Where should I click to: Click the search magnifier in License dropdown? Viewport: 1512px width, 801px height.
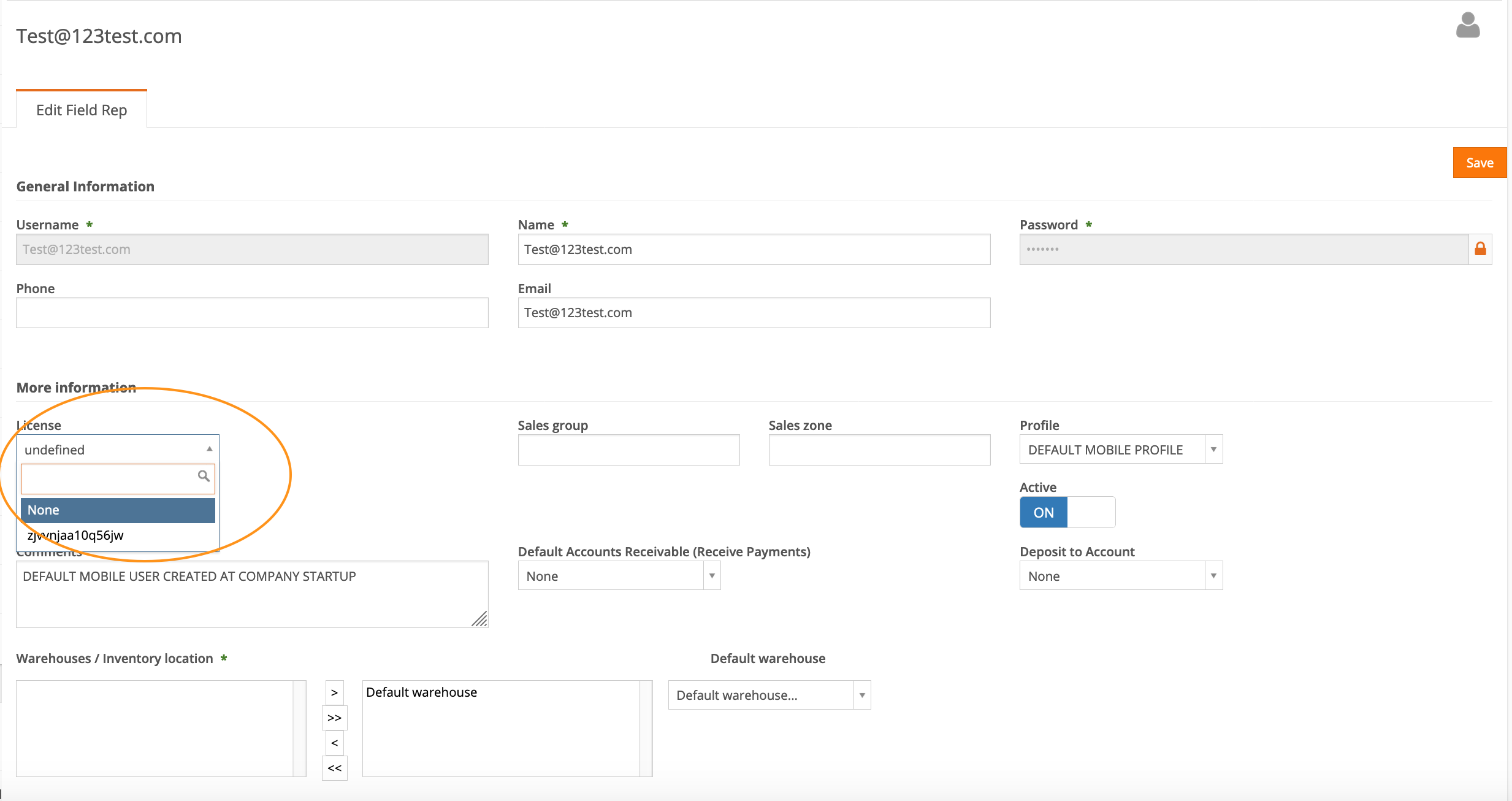(x=204, y=476)
